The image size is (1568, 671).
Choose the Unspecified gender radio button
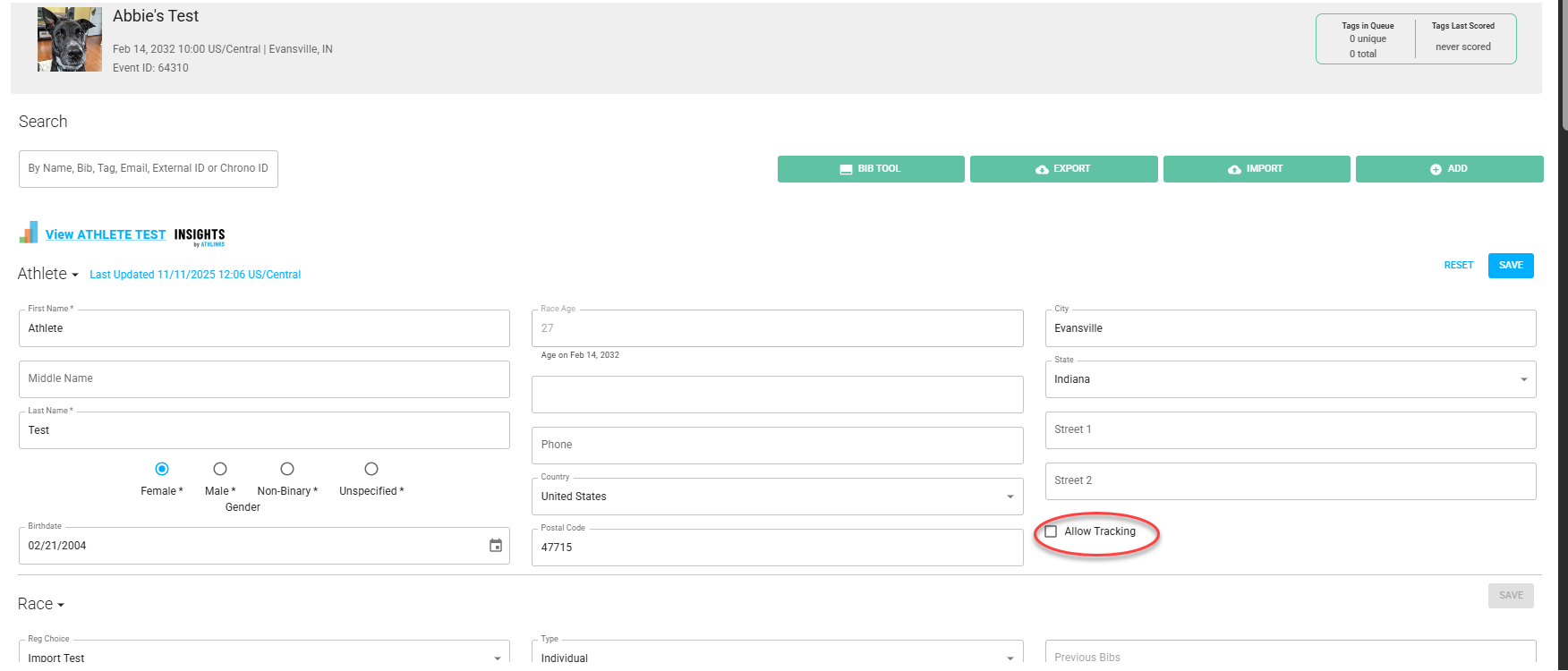tap(371, 469)
